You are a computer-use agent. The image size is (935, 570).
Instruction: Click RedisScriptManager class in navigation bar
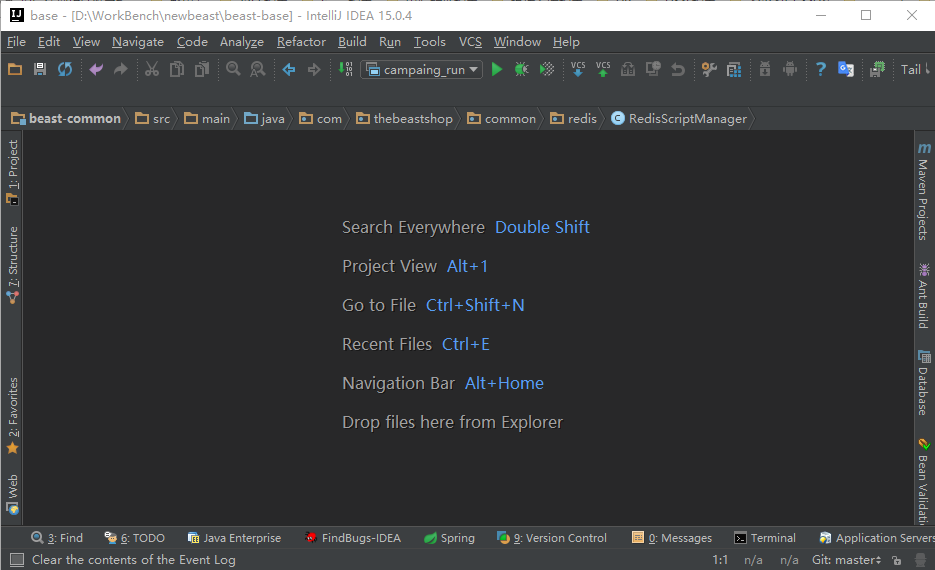tap(679, 119)
